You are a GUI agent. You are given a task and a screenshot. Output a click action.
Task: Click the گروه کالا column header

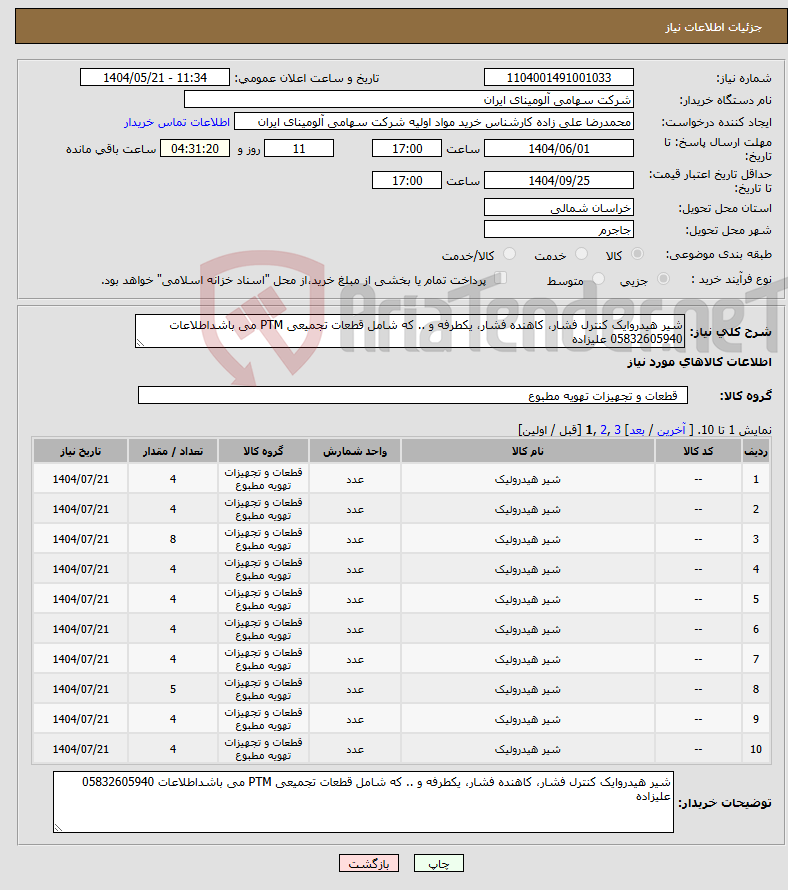pyautogui.click(x=263, y=451)
